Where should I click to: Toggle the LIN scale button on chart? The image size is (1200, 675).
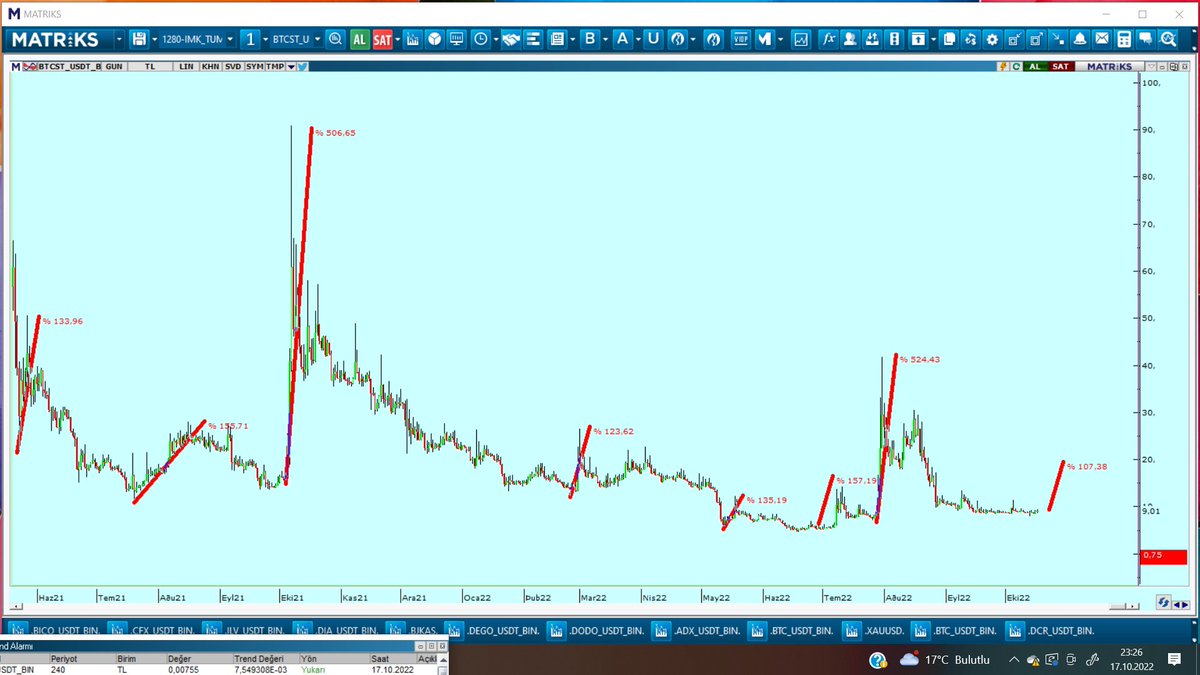pyautogui.click(x=186, y=66)
